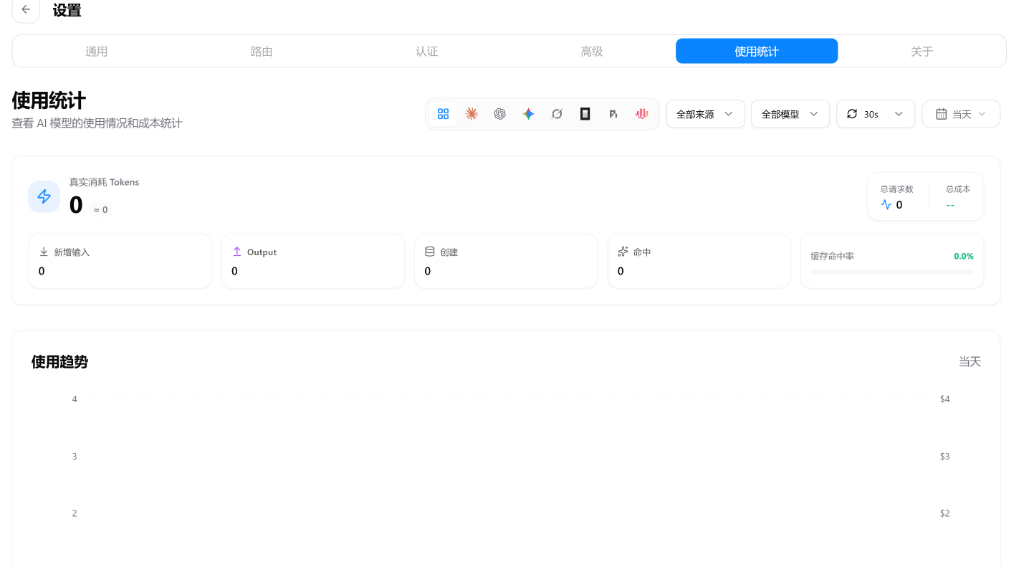Click the sparkle icon beside 命中
The height and width of the screenshot is (573, 1024).
click(623, 252)
